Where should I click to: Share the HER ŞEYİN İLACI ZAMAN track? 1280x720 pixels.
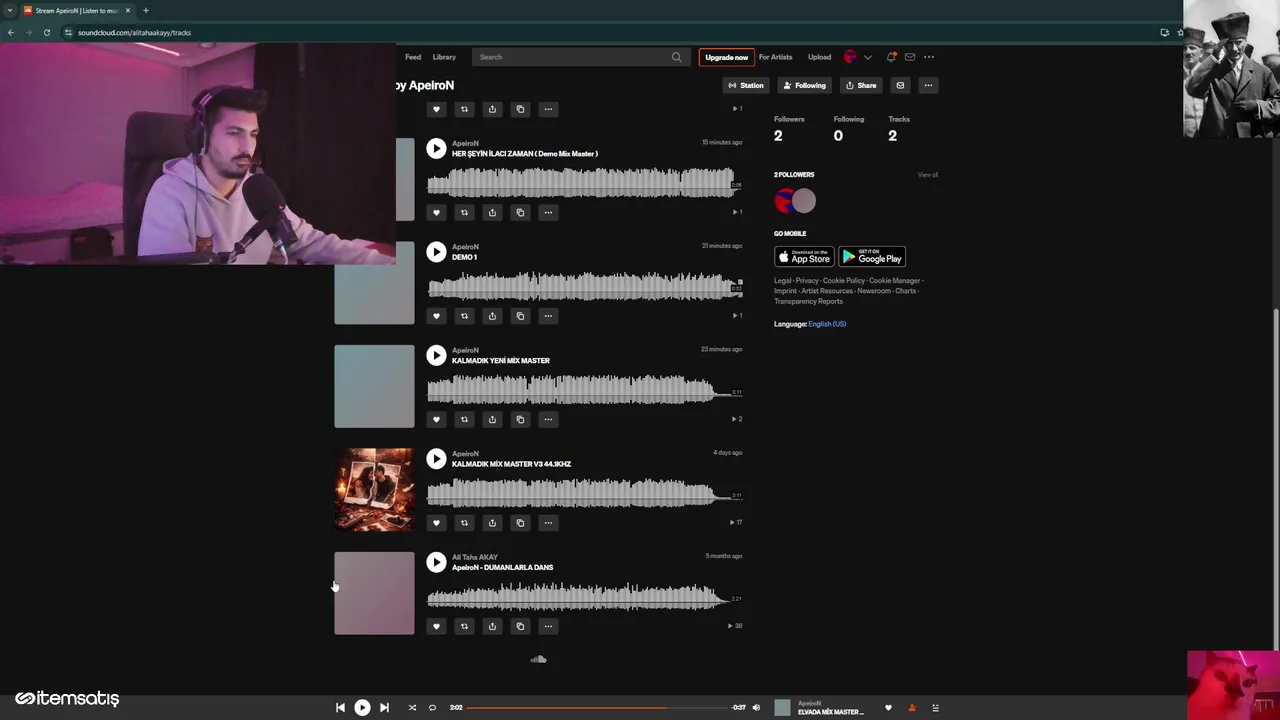(492, 212)
